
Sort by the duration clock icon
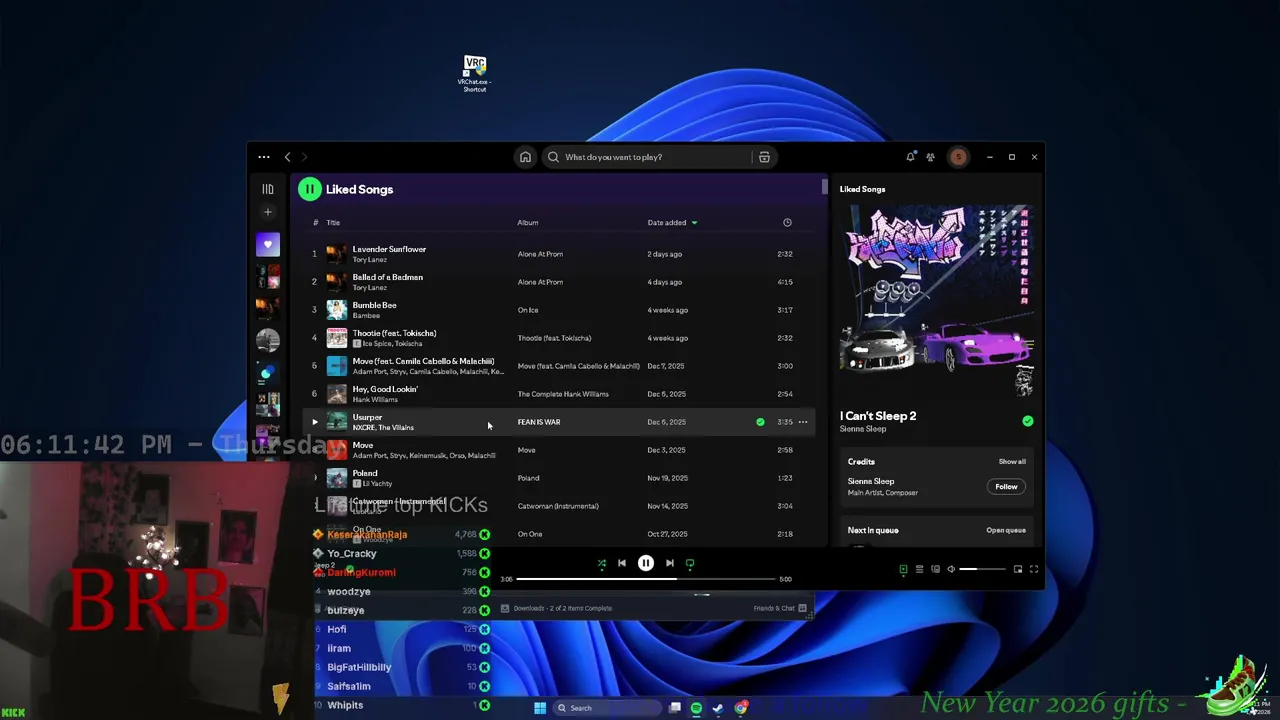click(x=787, y=223)
